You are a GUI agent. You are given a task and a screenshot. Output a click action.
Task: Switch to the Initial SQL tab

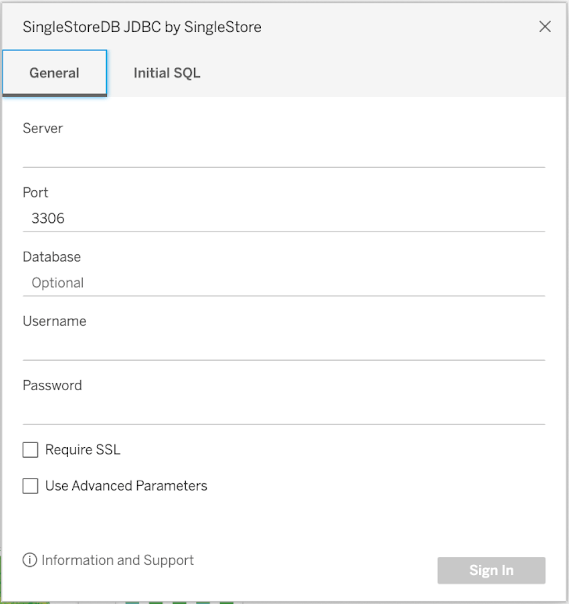pos(167,73)
